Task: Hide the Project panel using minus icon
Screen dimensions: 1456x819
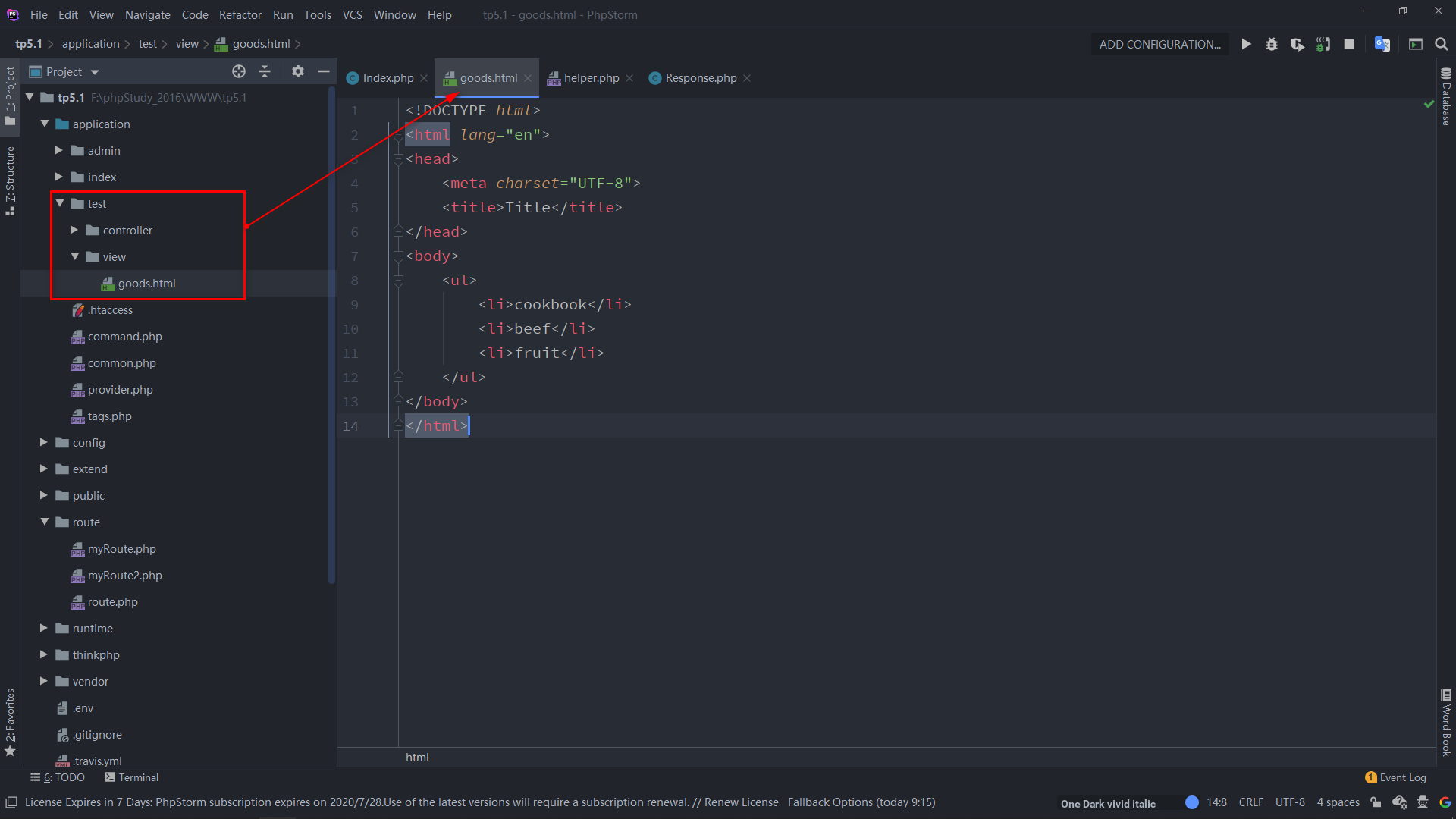Action: coord(324,71)
